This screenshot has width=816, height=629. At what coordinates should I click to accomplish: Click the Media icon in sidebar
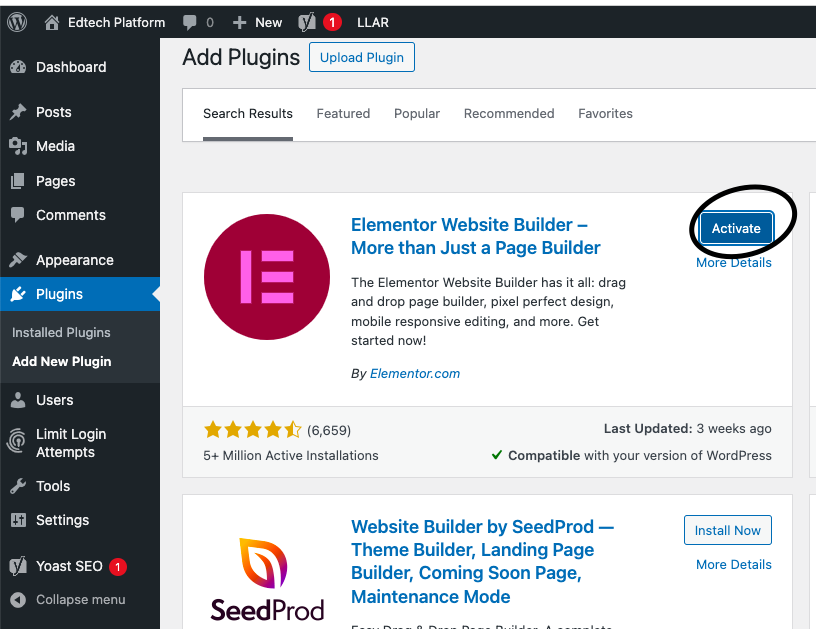(18, 146)
